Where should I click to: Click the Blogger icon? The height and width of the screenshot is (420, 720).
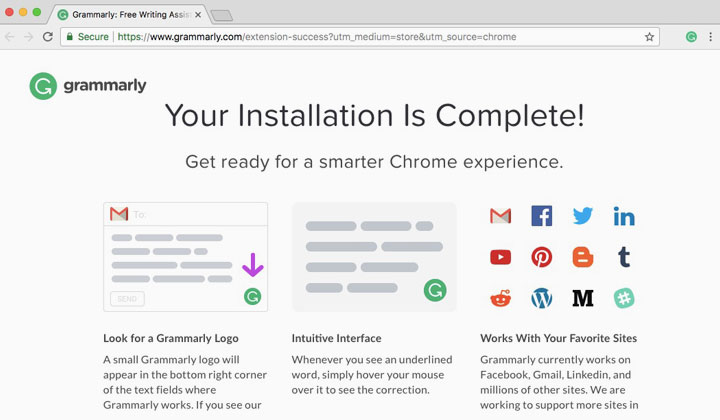(x=583, y=257)
